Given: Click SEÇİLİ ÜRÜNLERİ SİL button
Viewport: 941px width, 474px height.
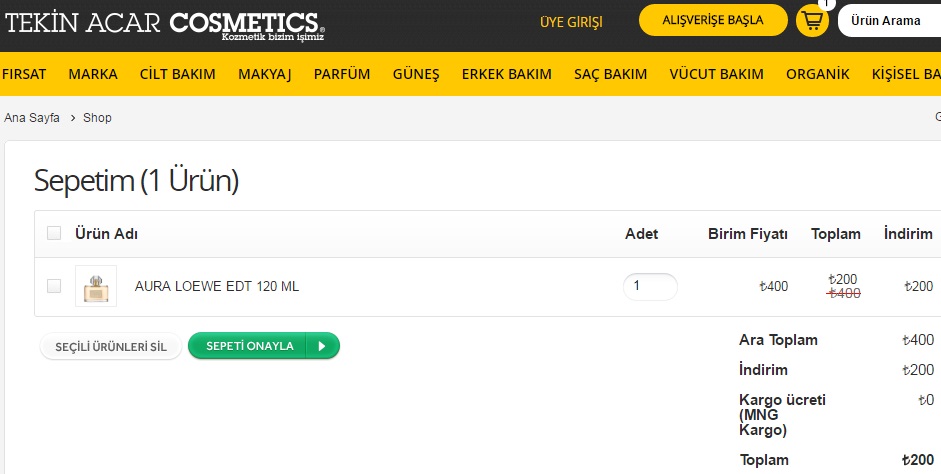Looking at the screenshot, I should point(110,347).
